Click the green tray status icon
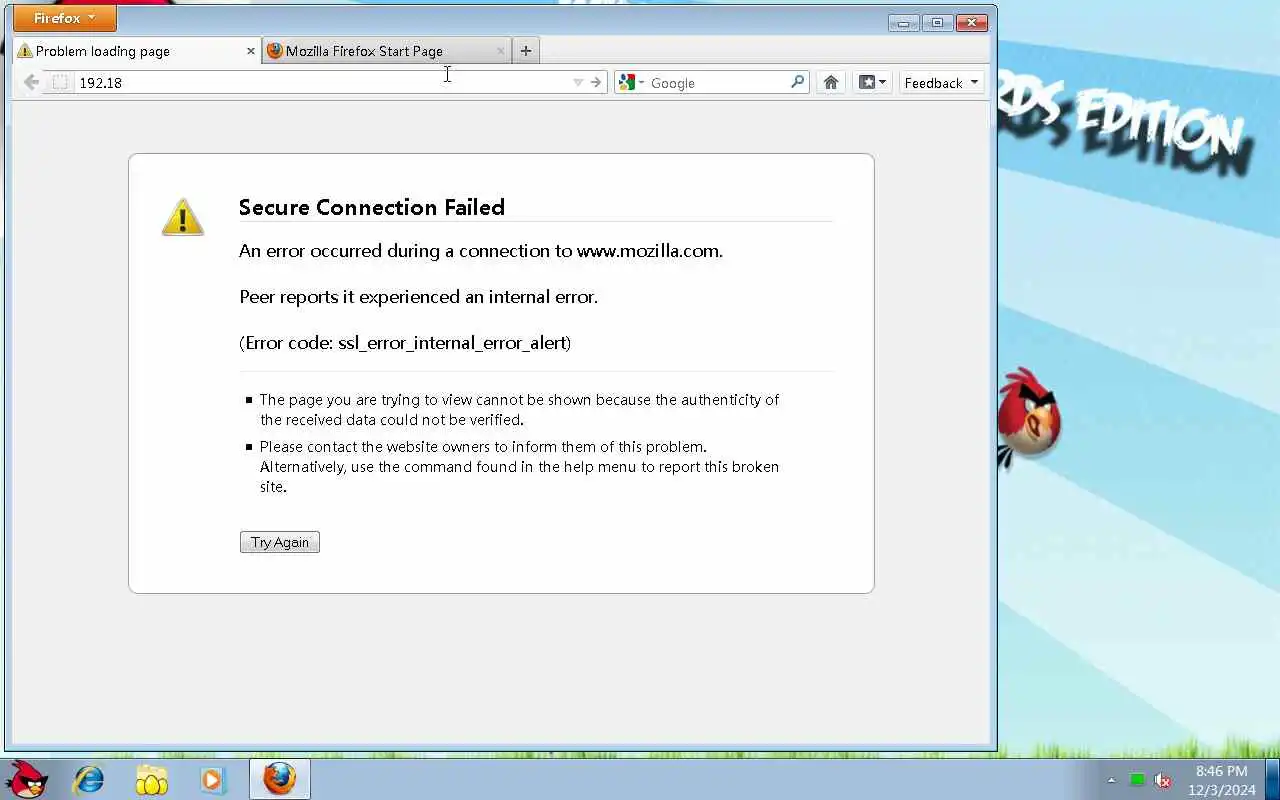Viewport: 1280px width, 800px height. pos(1137,780)
